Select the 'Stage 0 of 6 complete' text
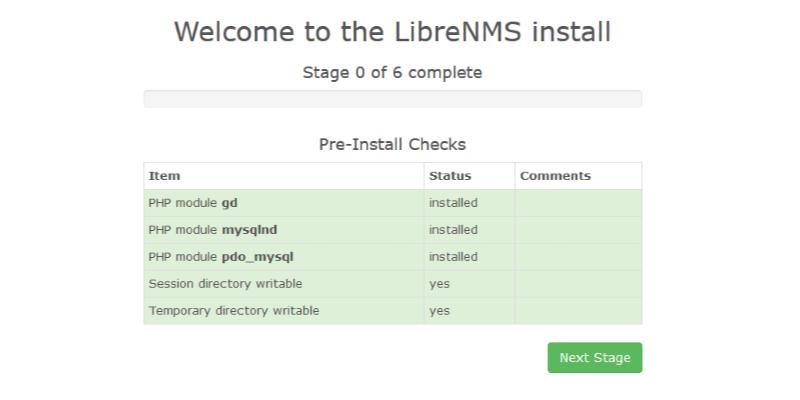The height and width of the screenshot is (400, 800). (x=392, y=73)
